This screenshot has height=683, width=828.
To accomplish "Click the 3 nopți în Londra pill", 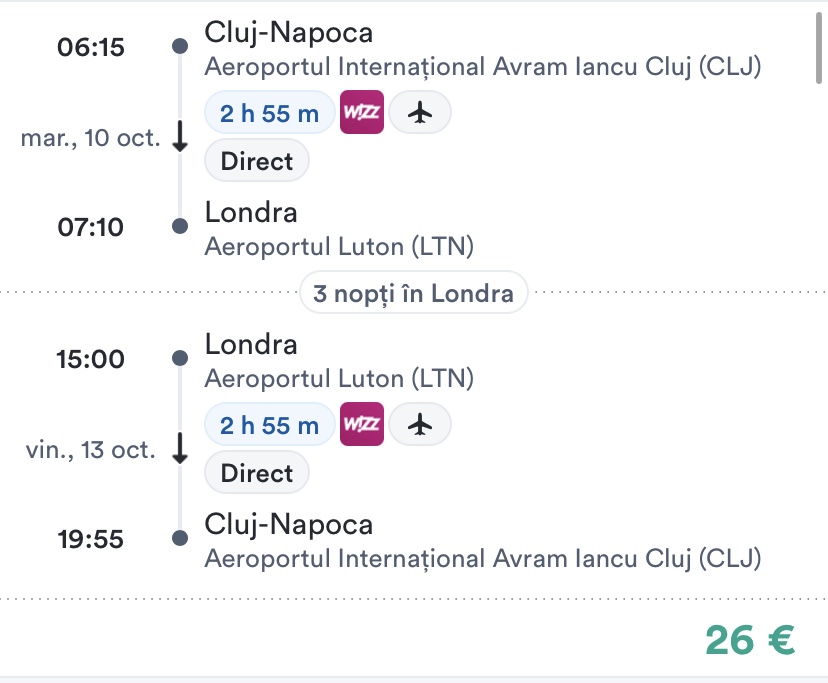I will pos(413,293).
